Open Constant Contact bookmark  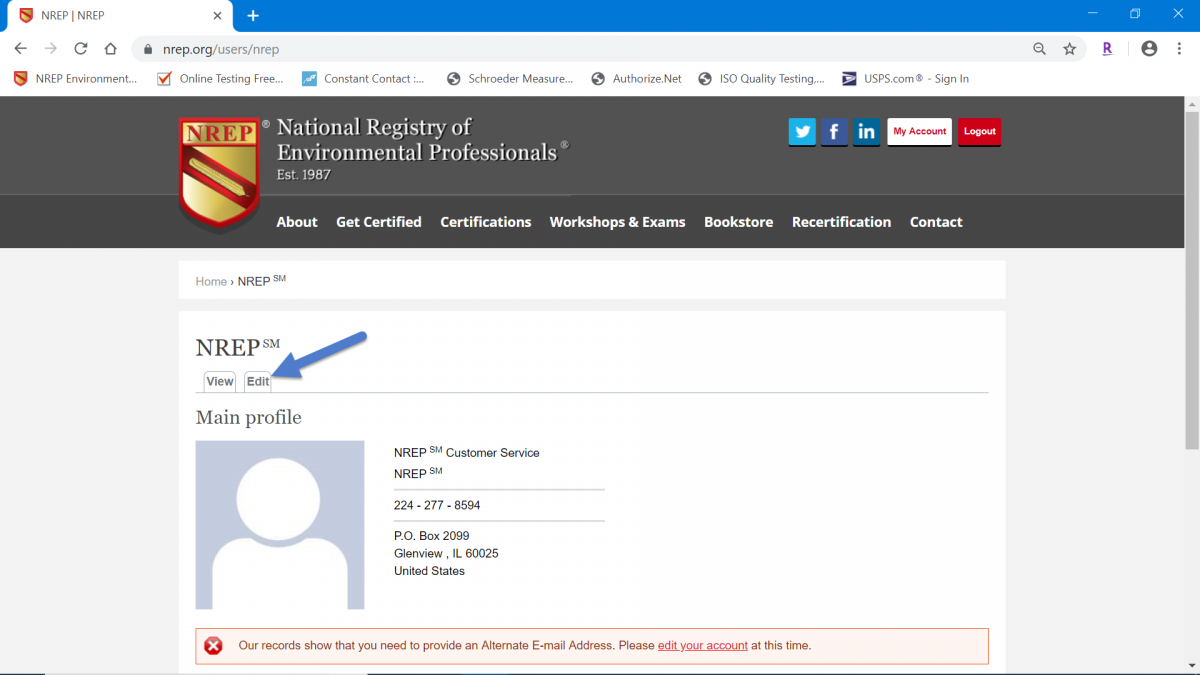[363, 78]
